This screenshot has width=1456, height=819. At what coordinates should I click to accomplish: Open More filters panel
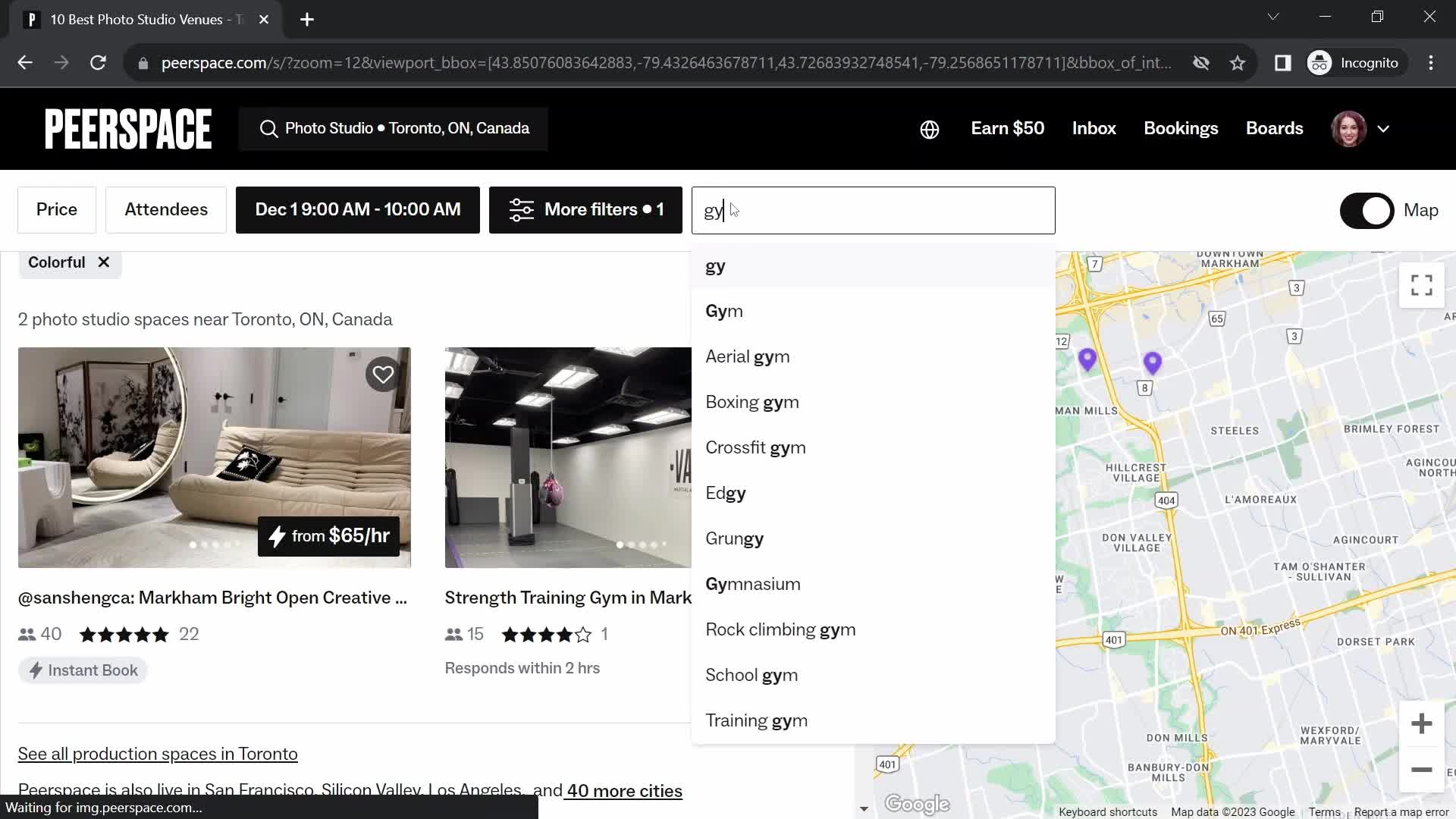(585, 210)
